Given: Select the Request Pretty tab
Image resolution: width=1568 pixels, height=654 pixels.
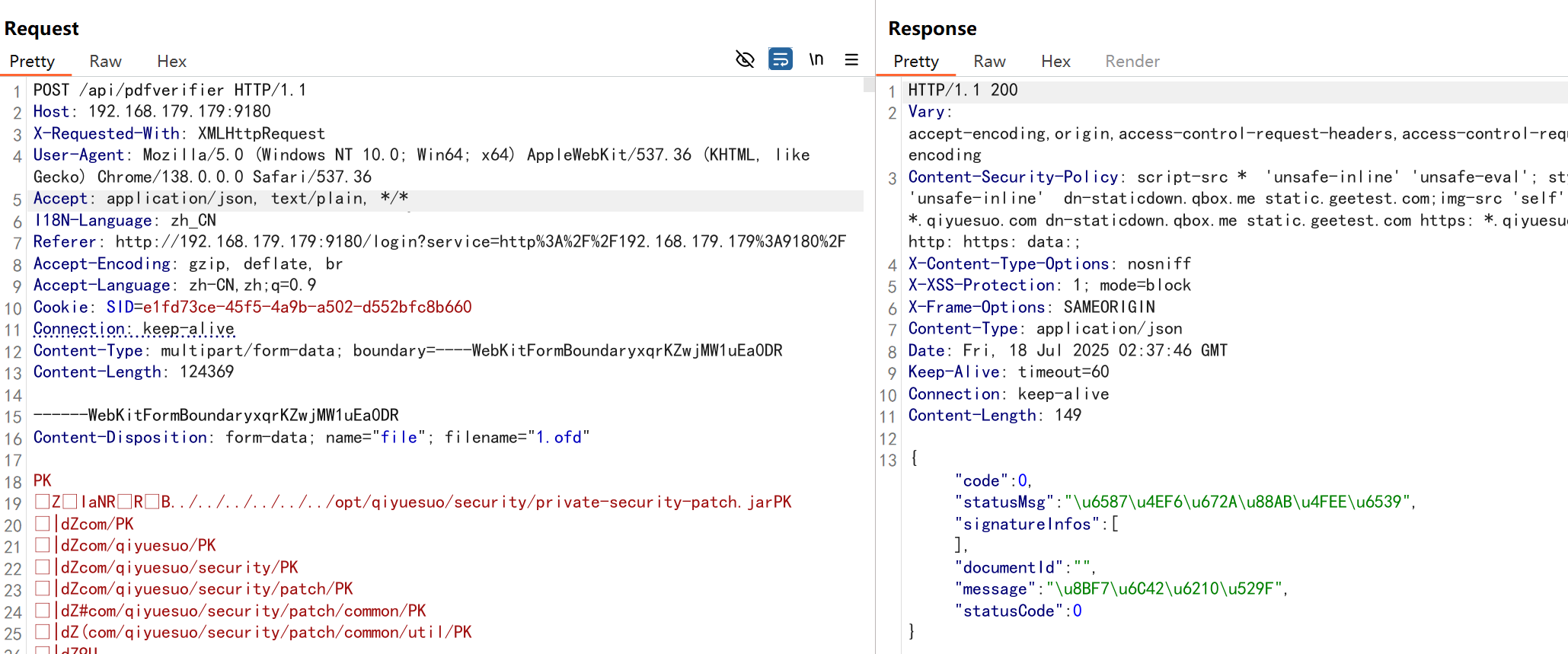Looking at the screenshot, I should pyautogui.click(x=32, y=62).
